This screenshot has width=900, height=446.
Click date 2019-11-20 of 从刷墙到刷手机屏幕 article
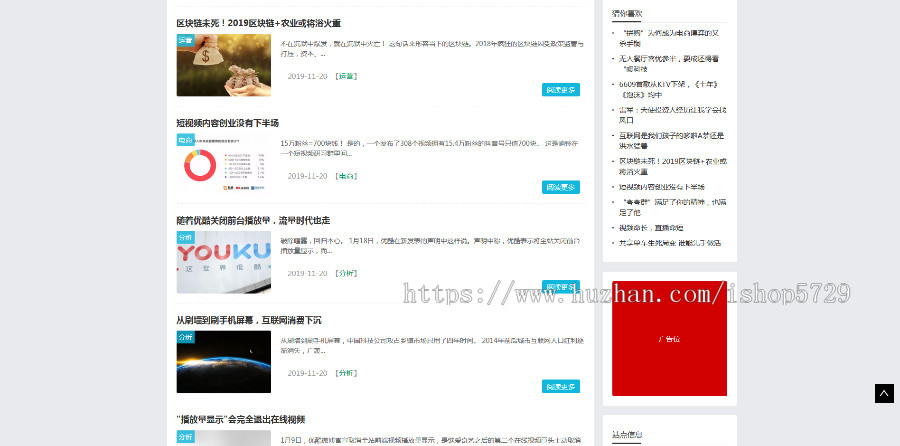pyautogui.click(x=307, y=373)
